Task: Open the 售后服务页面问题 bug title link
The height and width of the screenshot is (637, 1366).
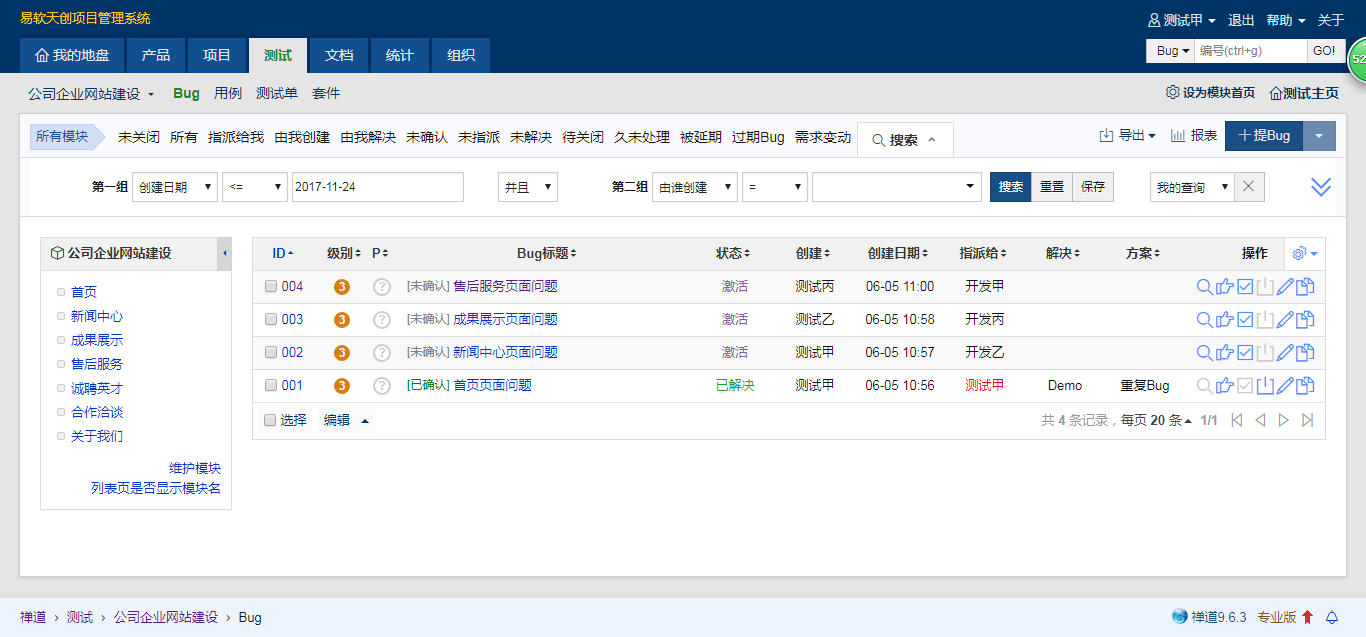Action: 505,287
